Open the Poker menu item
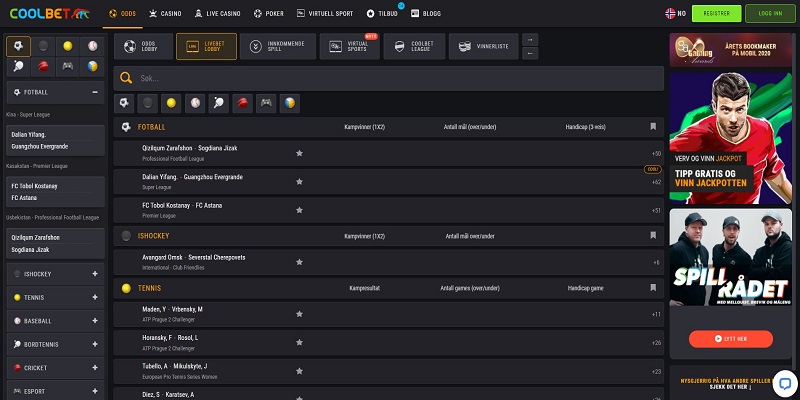Screen dimensions: 800x400 click(x=268, y=14)
